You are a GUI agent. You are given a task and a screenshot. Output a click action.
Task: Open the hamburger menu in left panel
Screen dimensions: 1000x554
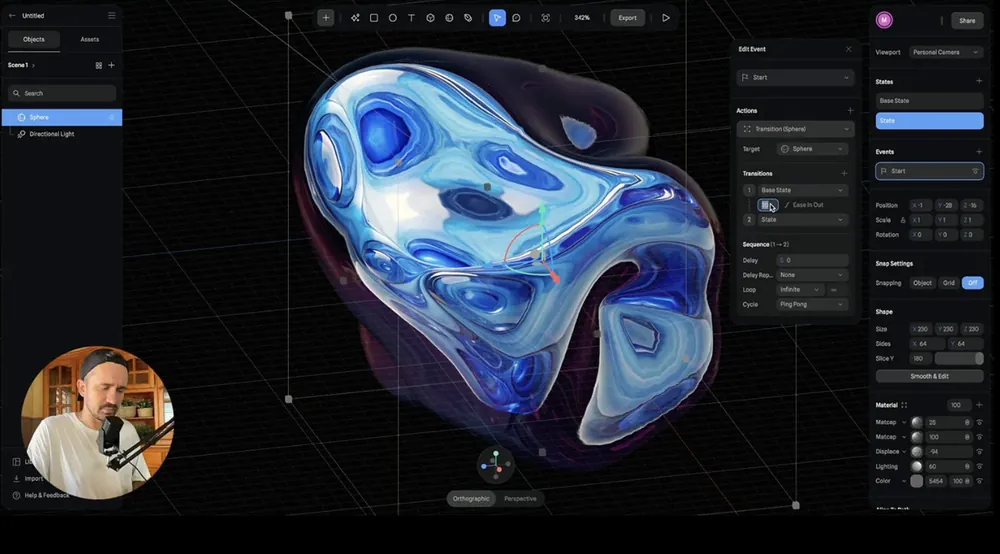click(112, 15)
